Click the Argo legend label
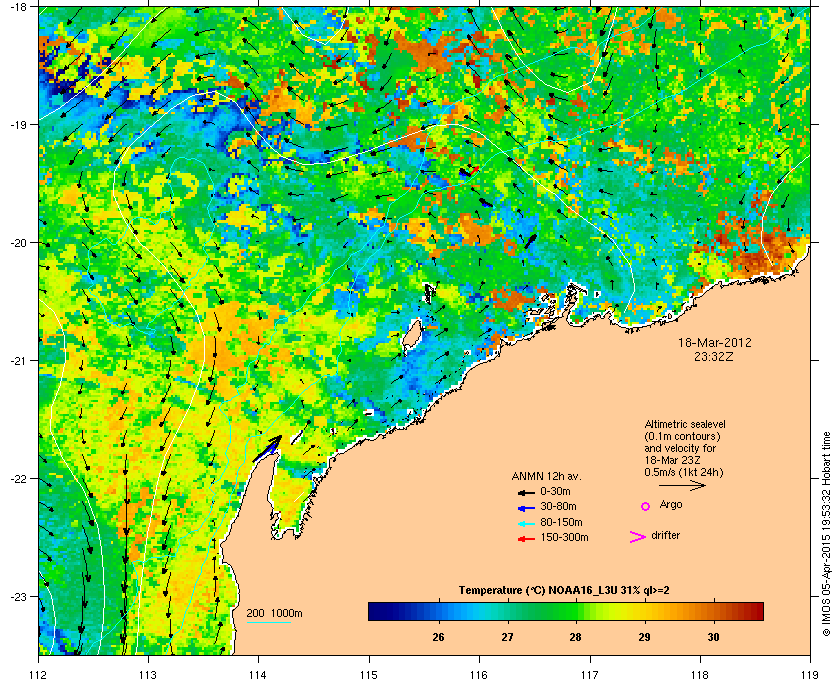840x680 pixels. coord(671,505)
